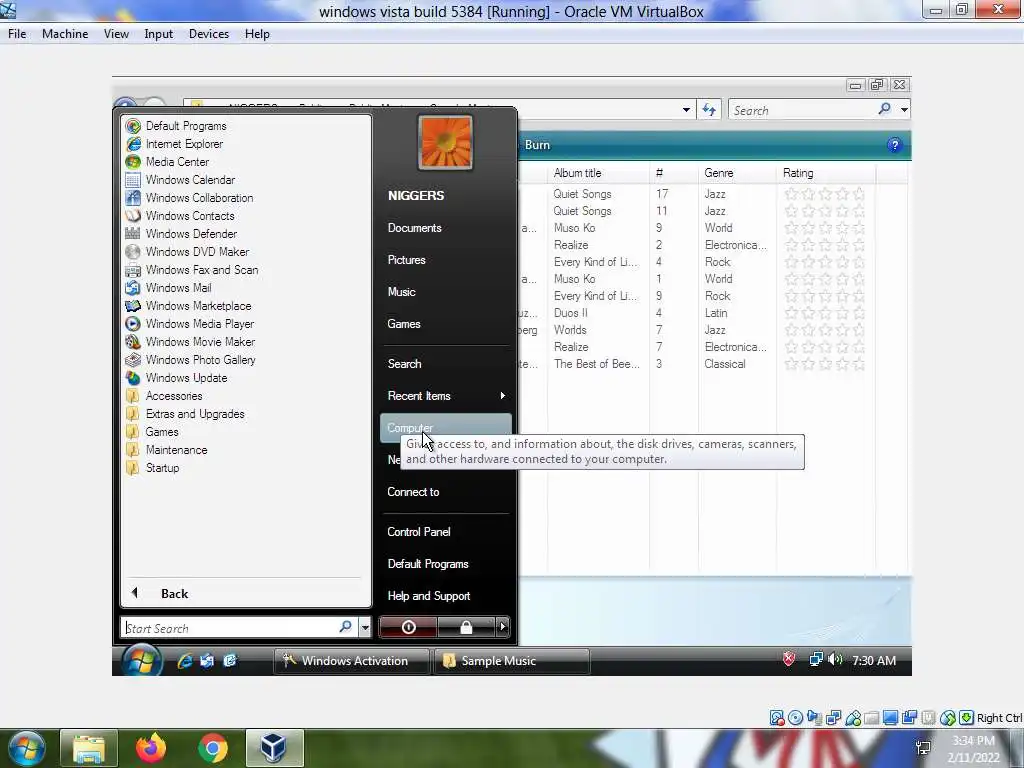Click the user account flower picture
Viewport: 1024px width, 768px height.
click(445, 142)
